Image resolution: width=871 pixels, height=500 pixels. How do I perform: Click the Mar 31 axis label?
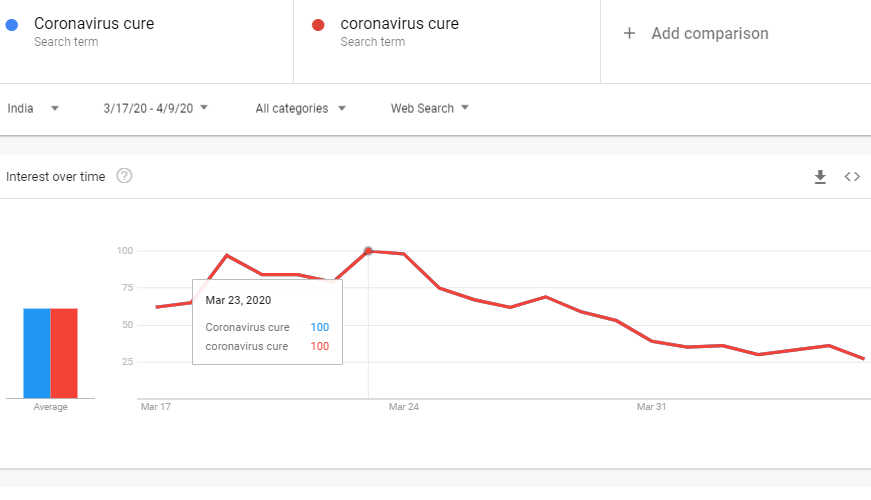(x=651, y=407)
